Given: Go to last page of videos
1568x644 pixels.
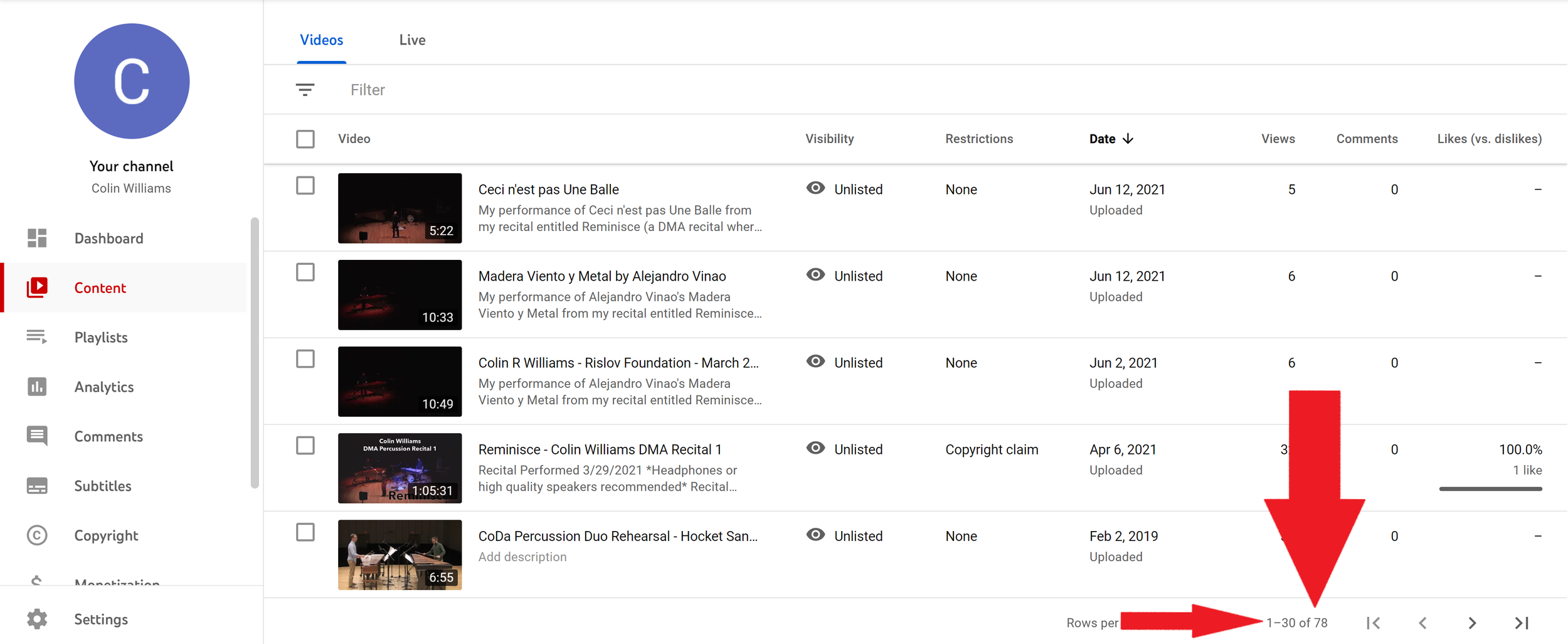Looking at the screenshot, I should (1522, 623).
